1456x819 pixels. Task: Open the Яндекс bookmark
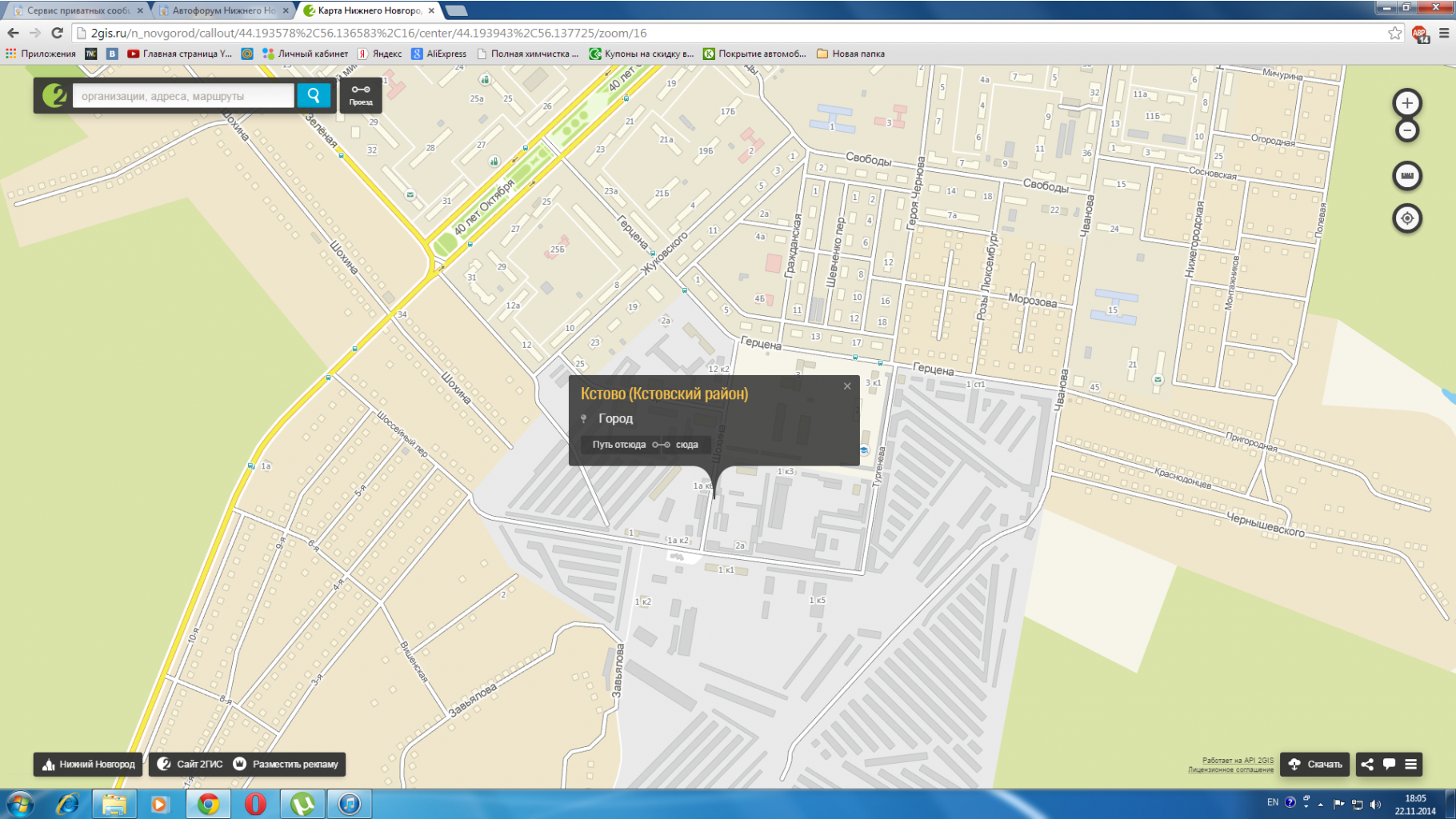[x=379, y=54]
